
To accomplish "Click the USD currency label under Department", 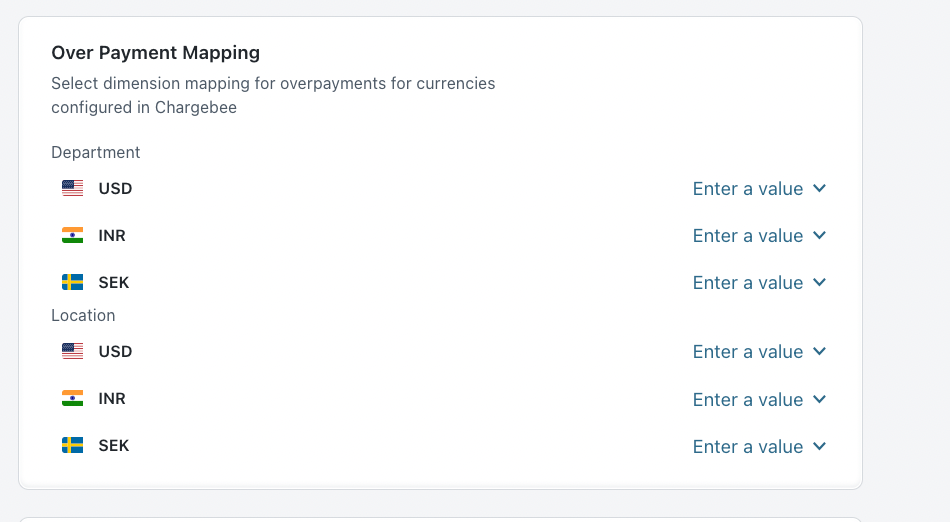I will click(x=115, y=188).
